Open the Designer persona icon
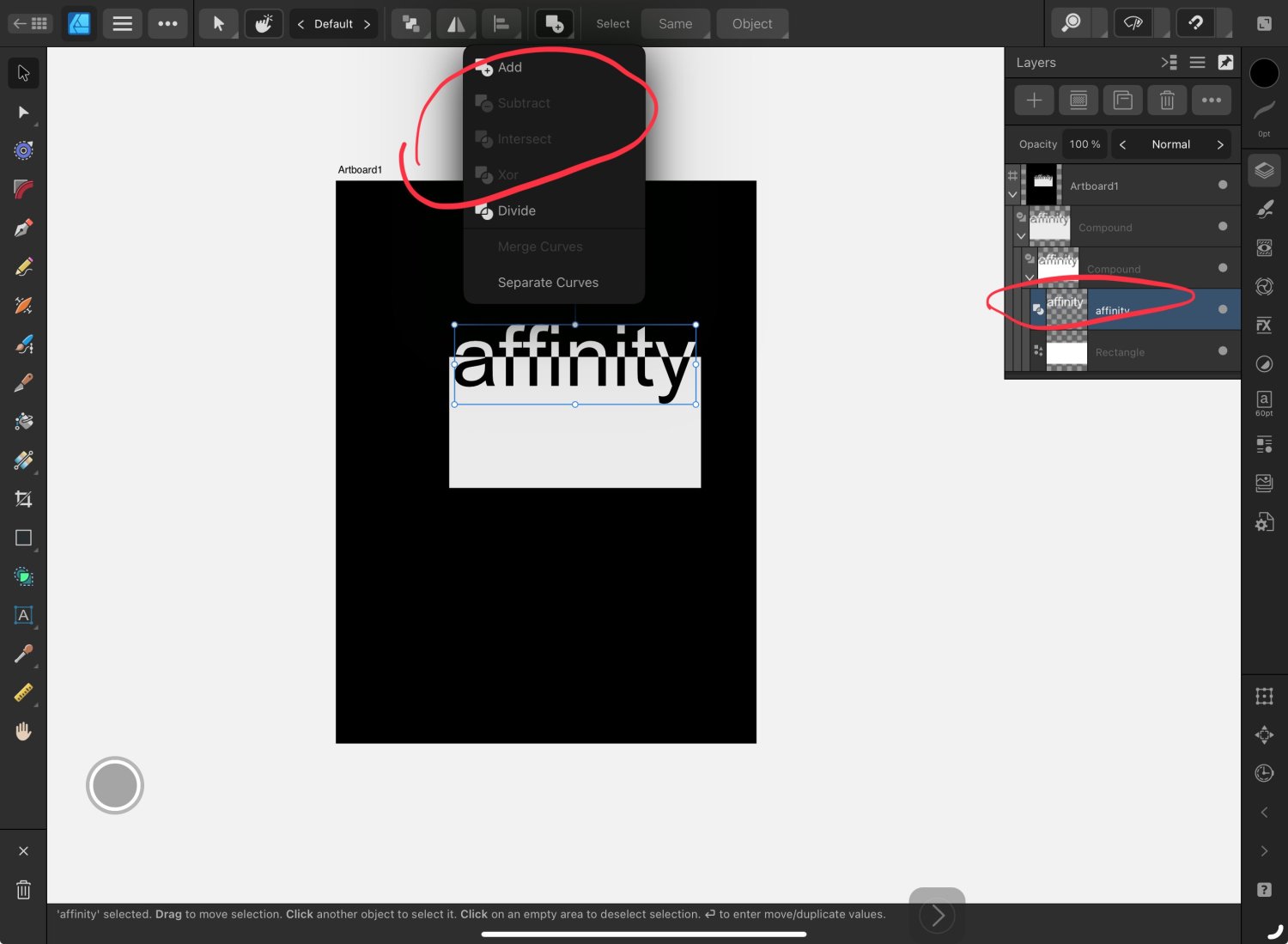The width and height of the screenshot is (1288, 944). tap(79, 23)
